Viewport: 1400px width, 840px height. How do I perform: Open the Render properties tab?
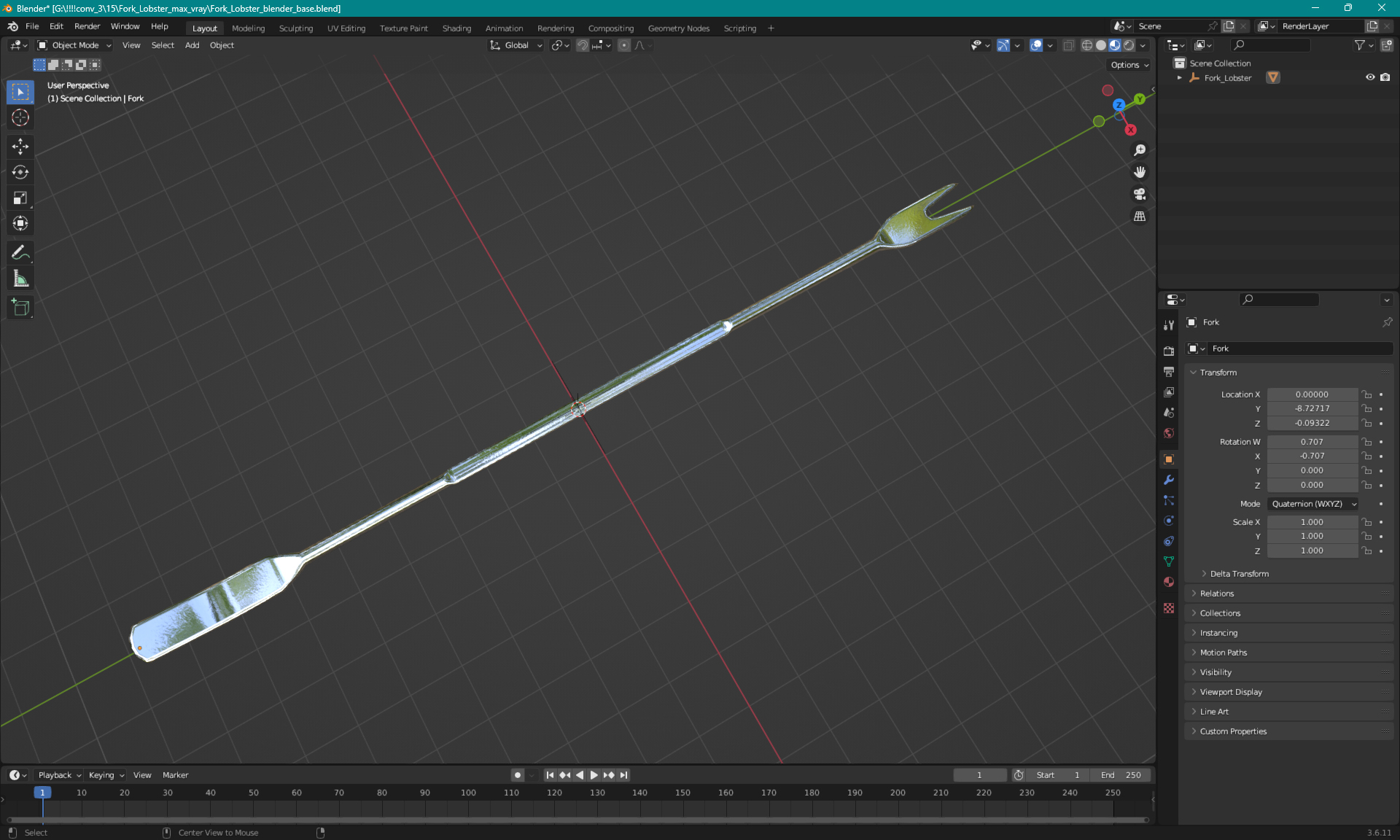tap(1169, 351)
